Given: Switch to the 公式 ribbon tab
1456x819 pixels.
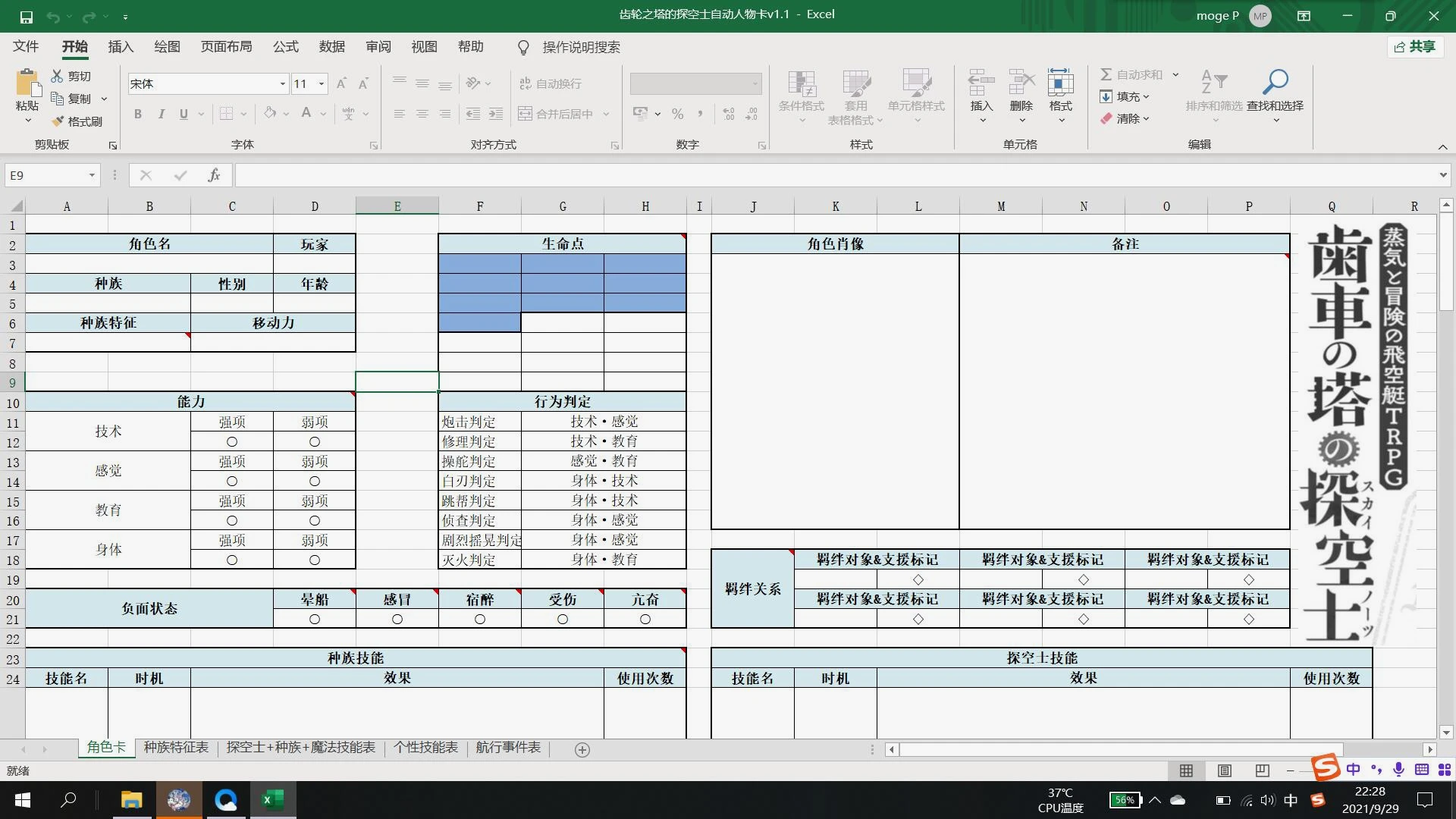Looking at the screenshot, I should [x=286, y=47].
